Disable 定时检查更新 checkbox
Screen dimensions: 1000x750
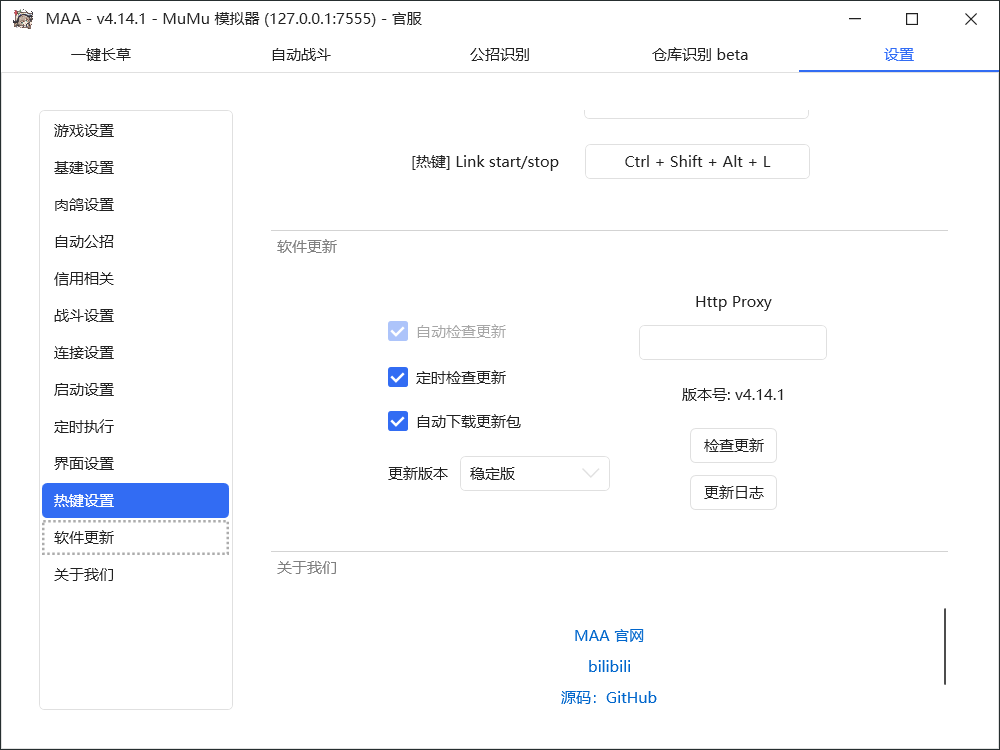pos(398,377)
